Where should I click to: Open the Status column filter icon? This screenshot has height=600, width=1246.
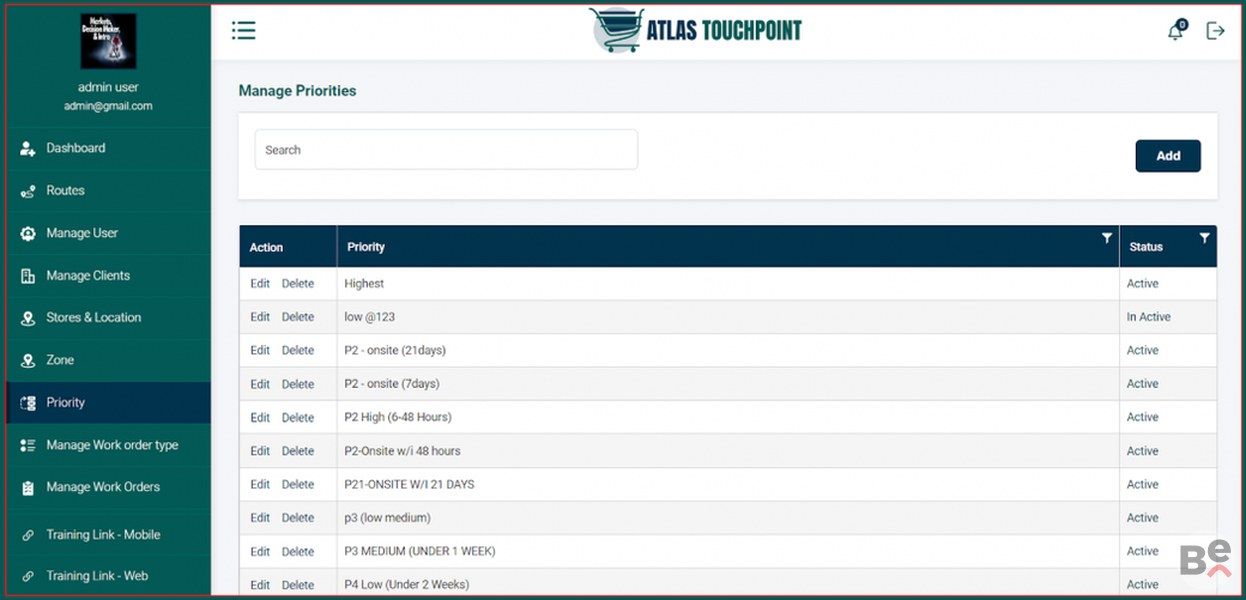click(1204, 238)
